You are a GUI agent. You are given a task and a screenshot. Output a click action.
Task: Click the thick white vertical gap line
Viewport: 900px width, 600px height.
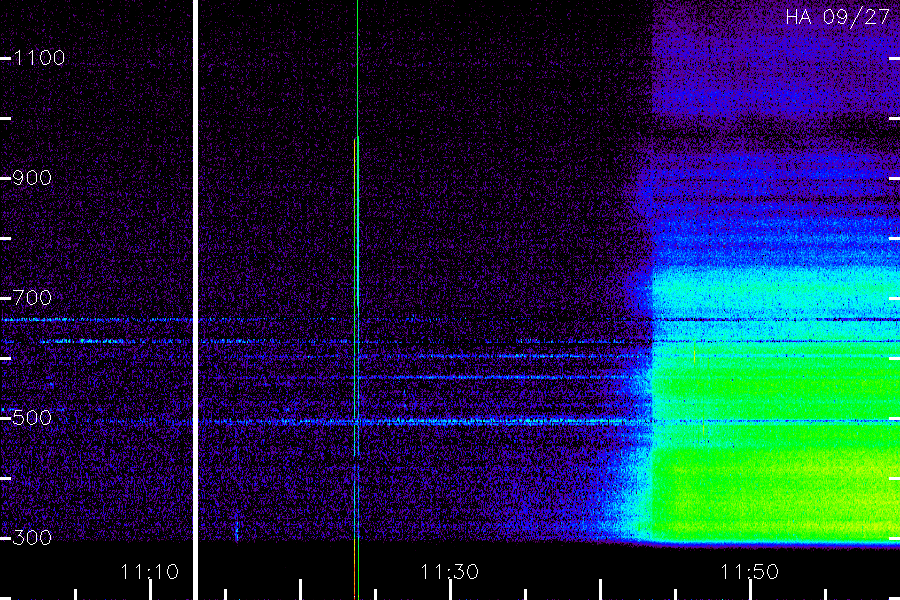[195, 300]
